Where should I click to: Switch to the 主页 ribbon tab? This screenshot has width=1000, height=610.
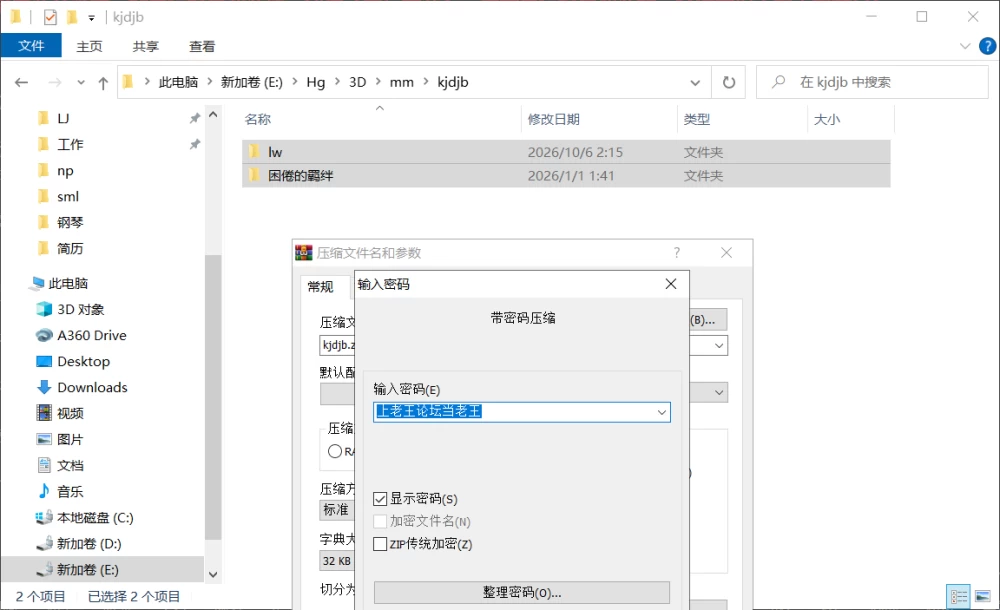(89, 47)
